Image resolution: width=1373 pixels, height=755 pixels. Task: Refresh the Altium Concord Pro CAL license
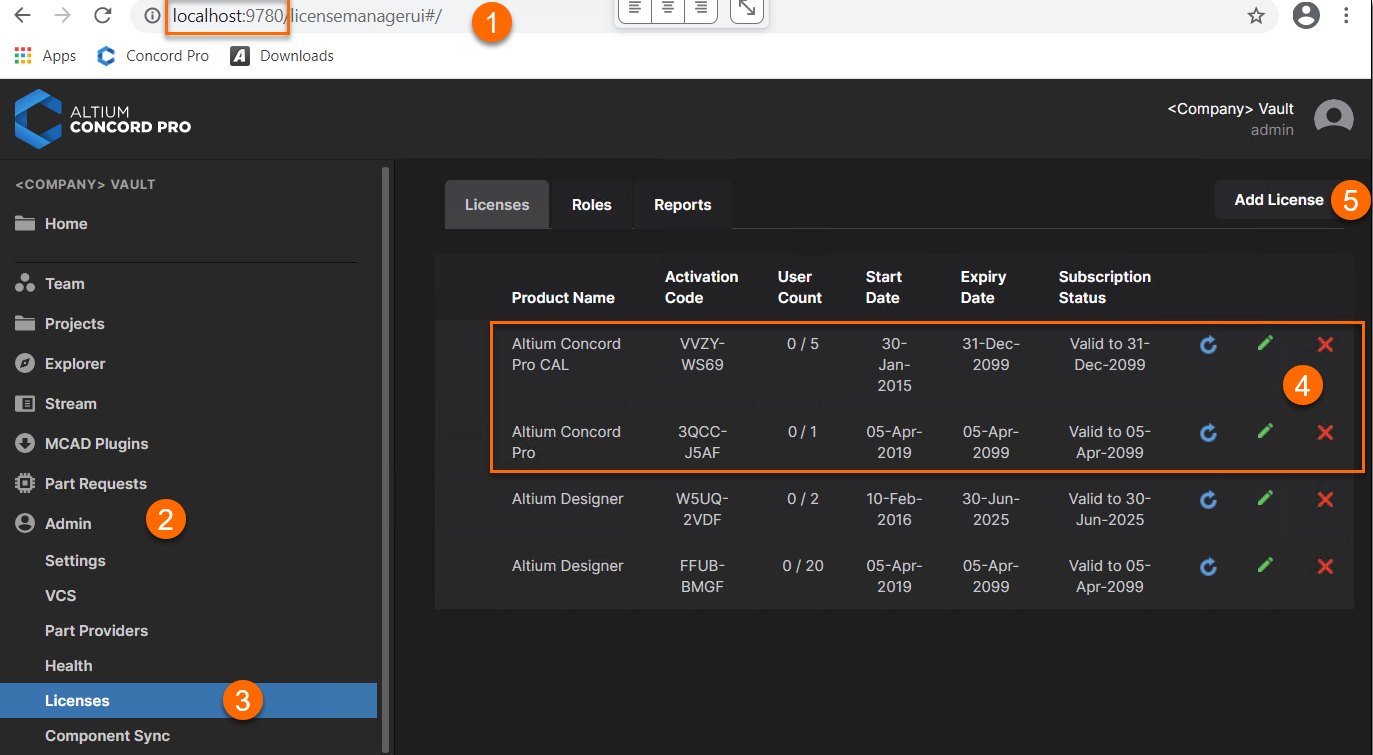coord(1208,345)
